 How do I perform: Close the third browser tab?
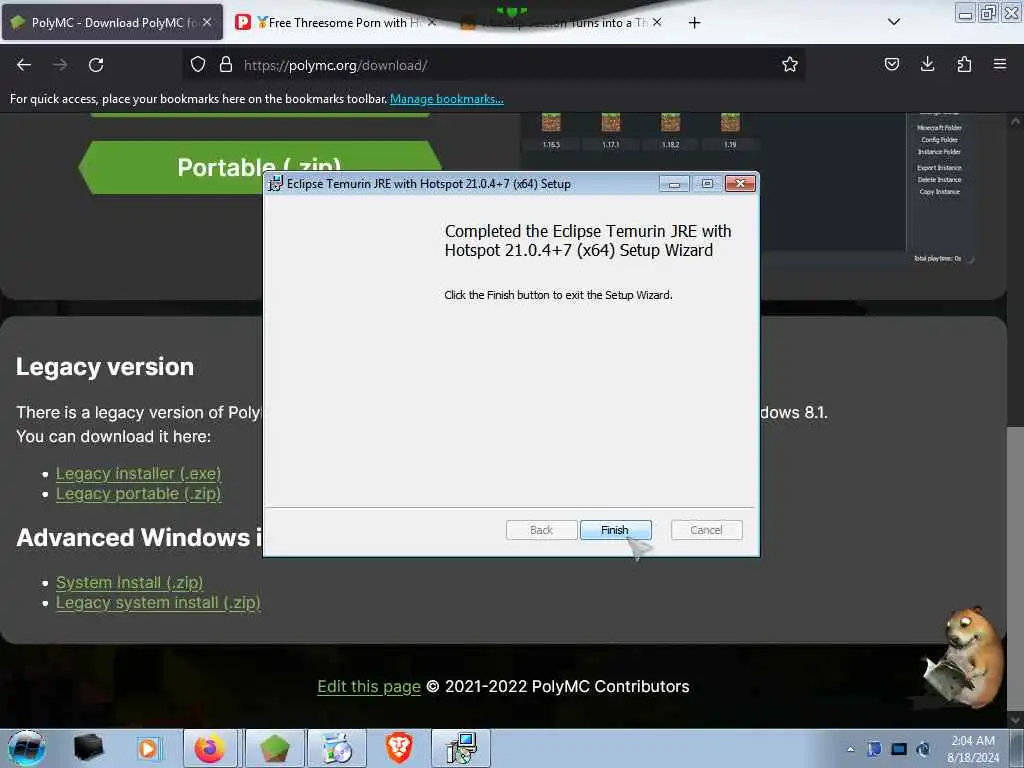pyautogui.click(x=657, y=22)
